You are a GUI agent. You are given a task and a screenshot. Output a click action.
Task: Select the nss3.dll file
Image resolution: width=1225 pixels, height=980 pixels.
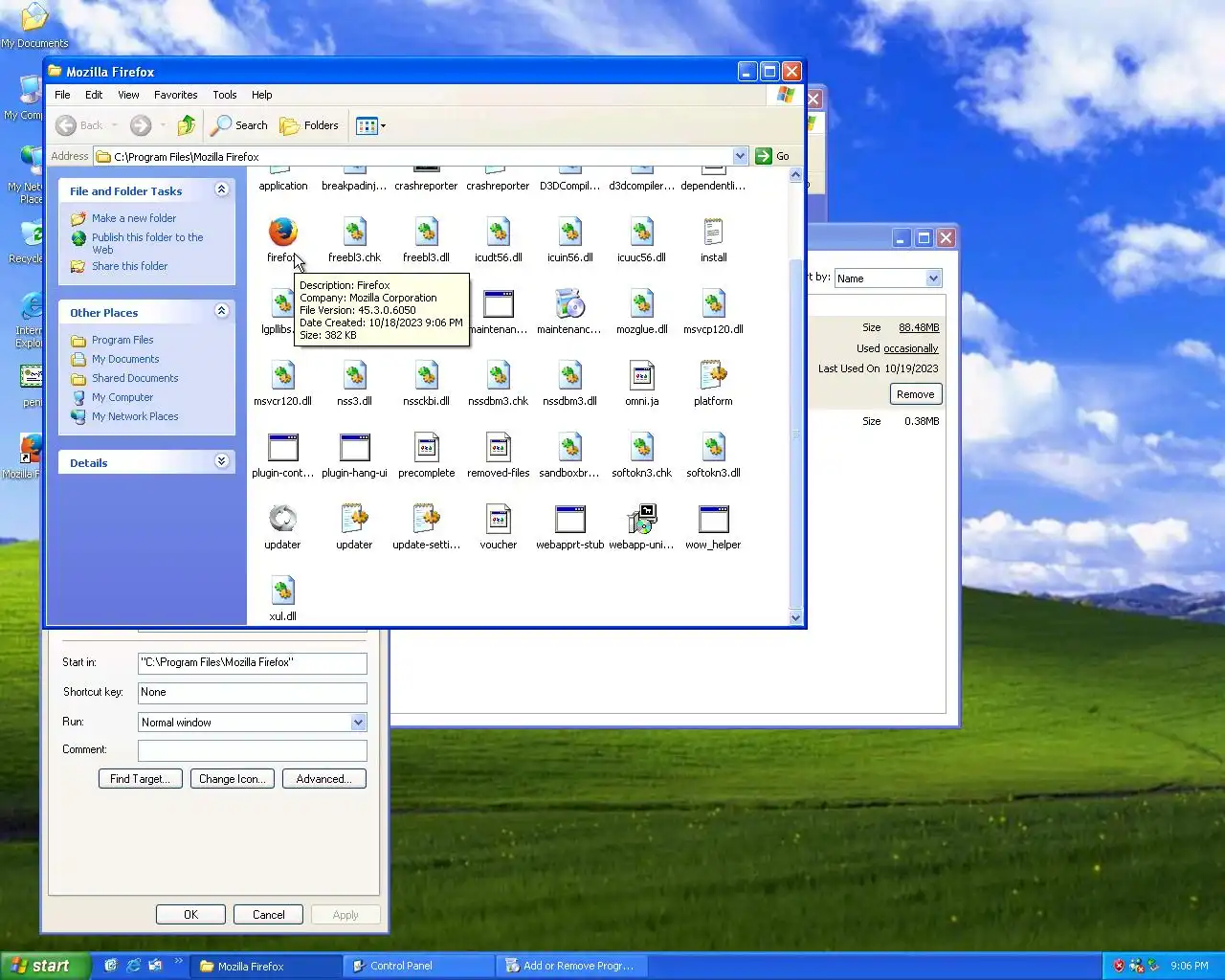click(x=354, y=383)
